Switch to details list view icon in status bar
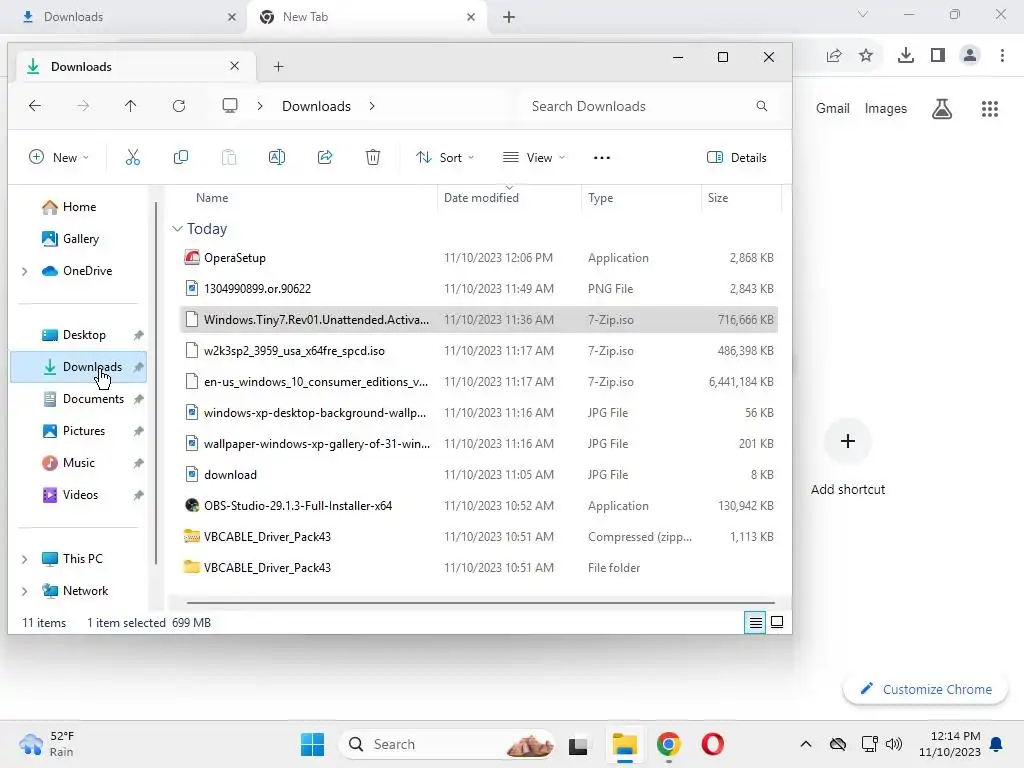The height and width of the screenshot is (768, 1024). coord(755,622)
